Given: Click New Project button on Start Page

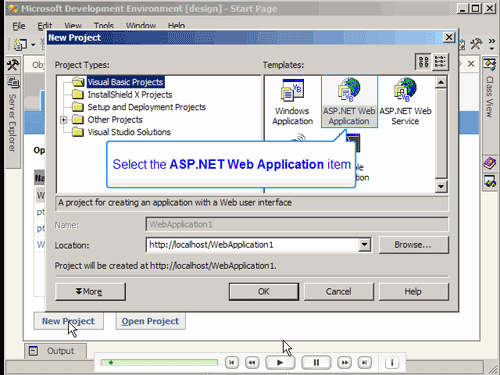Looking at the screenshot, I should tap(68, 321).
